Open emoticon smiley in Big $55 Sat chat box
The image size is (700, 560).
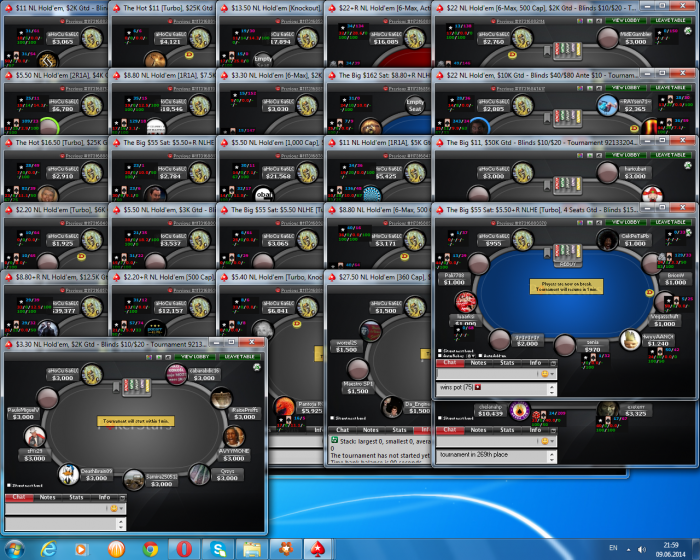(544, 374)
